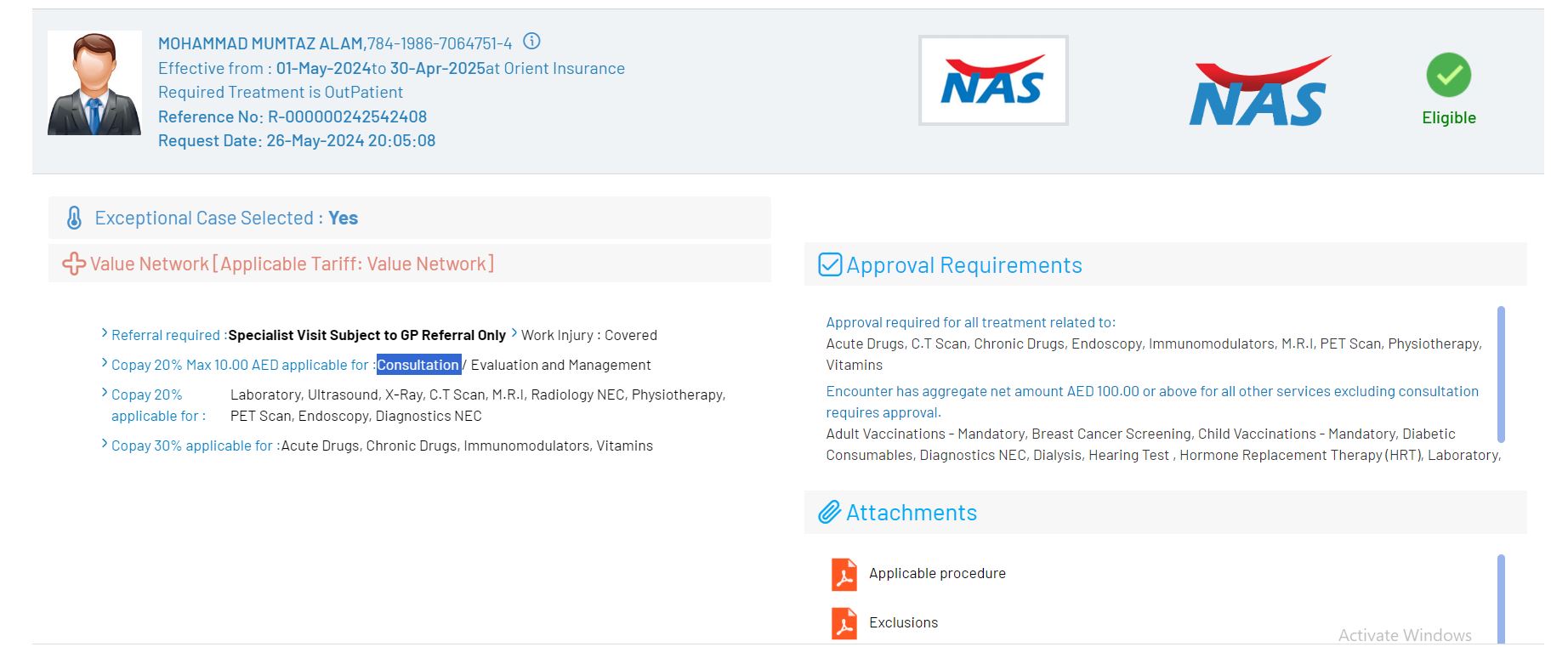Click the Exclusions attachment link
The width and height of the screenshot is (1568, 647).
903,622
